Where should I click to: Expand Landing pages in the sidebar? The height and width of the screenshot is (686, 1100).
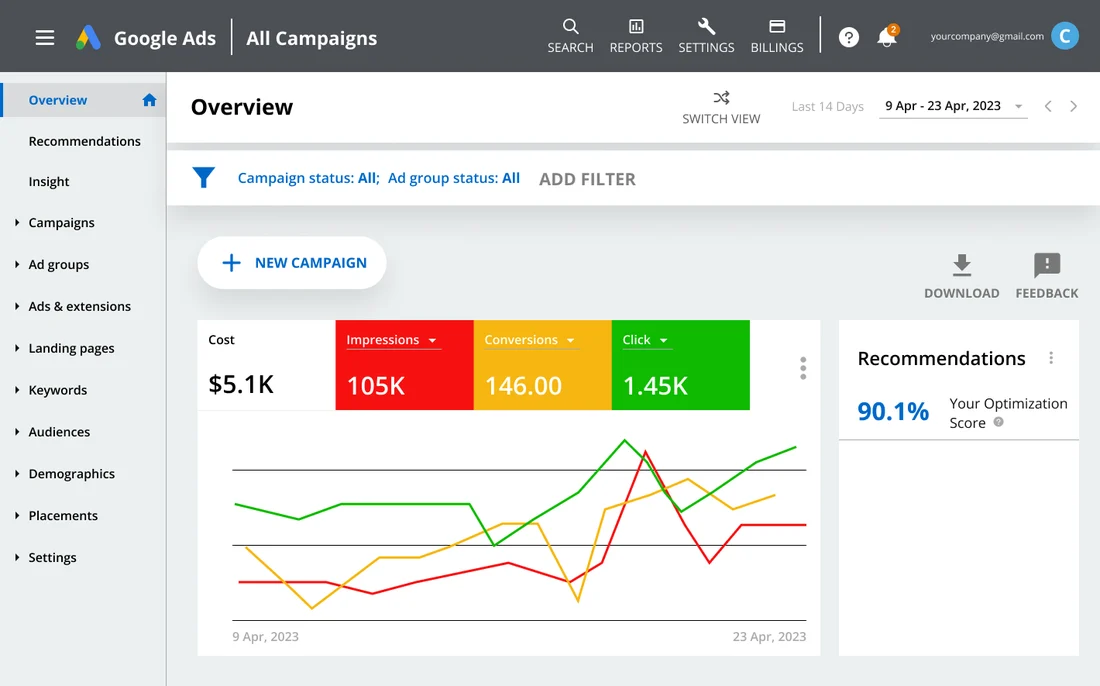click(x=17, y=348)
